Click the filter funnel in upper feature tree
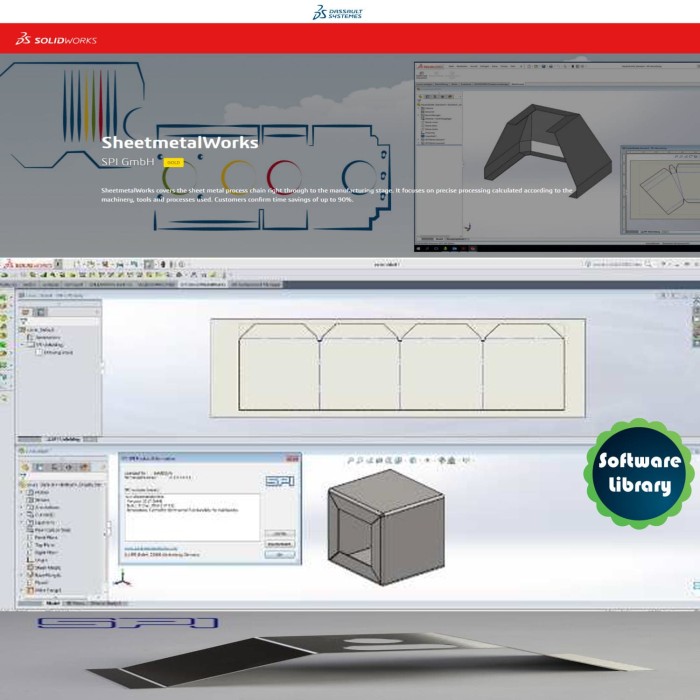The width and height of the screenshot is (700, 700). (x=23, y=321)
